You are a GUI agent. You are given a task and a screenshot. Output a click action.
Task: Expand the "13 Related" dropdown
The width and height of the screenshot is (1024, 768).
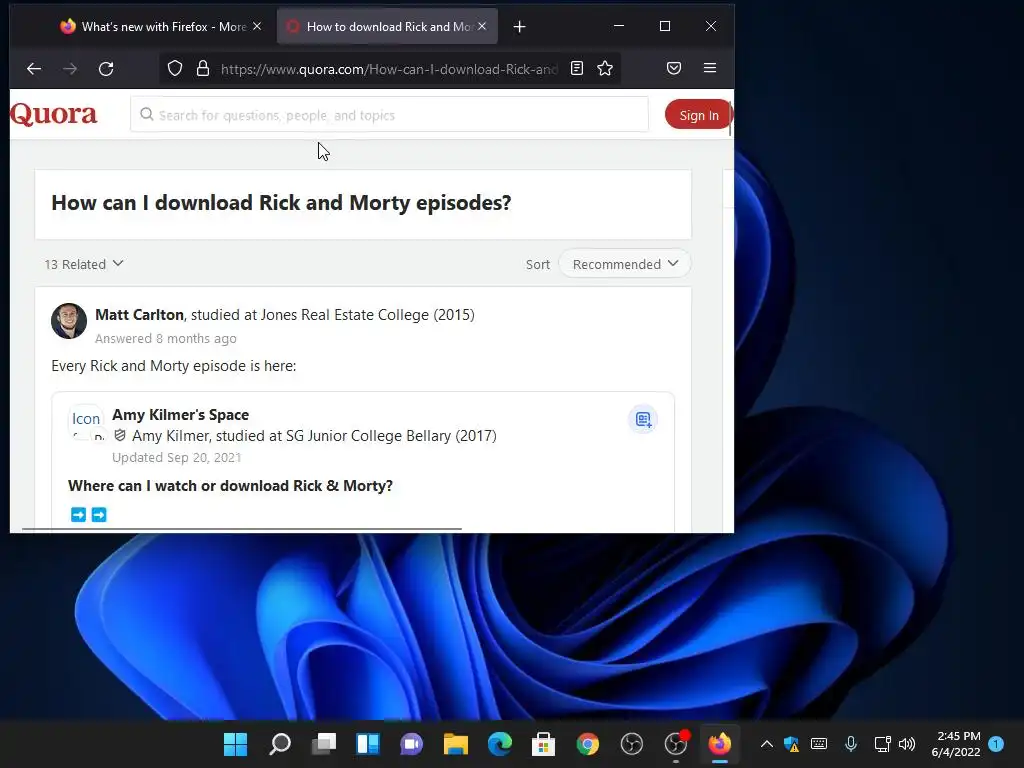(x=84, y=264)
